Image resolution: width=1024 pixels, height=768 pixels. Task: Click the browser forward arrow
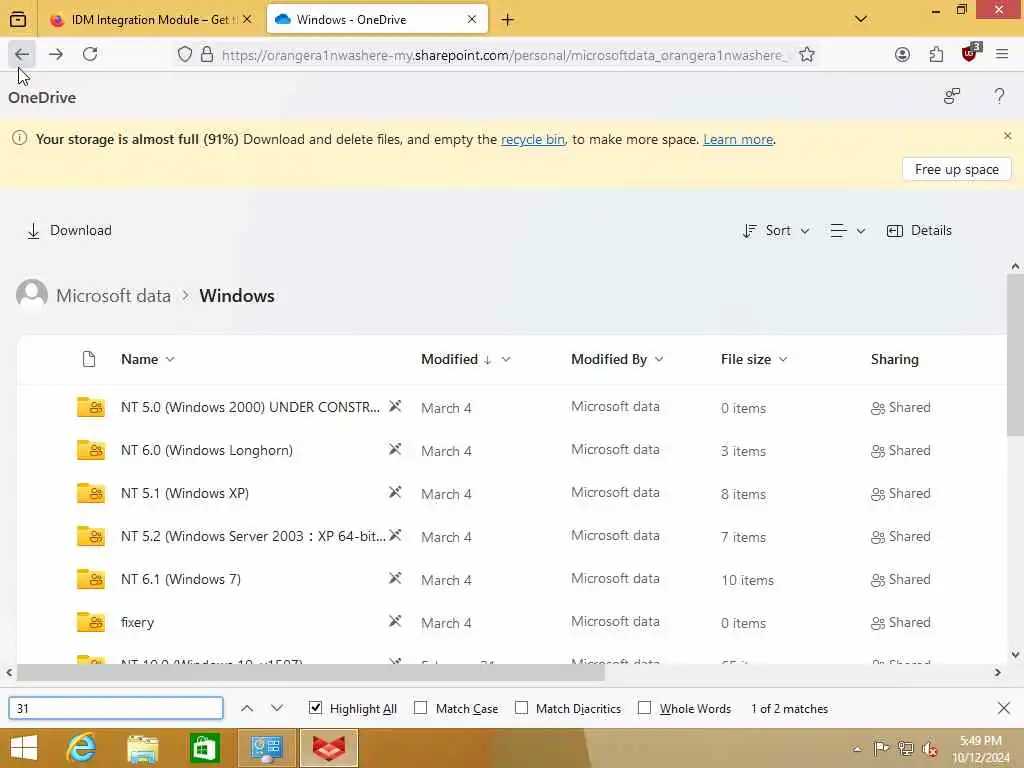(56, 55)
